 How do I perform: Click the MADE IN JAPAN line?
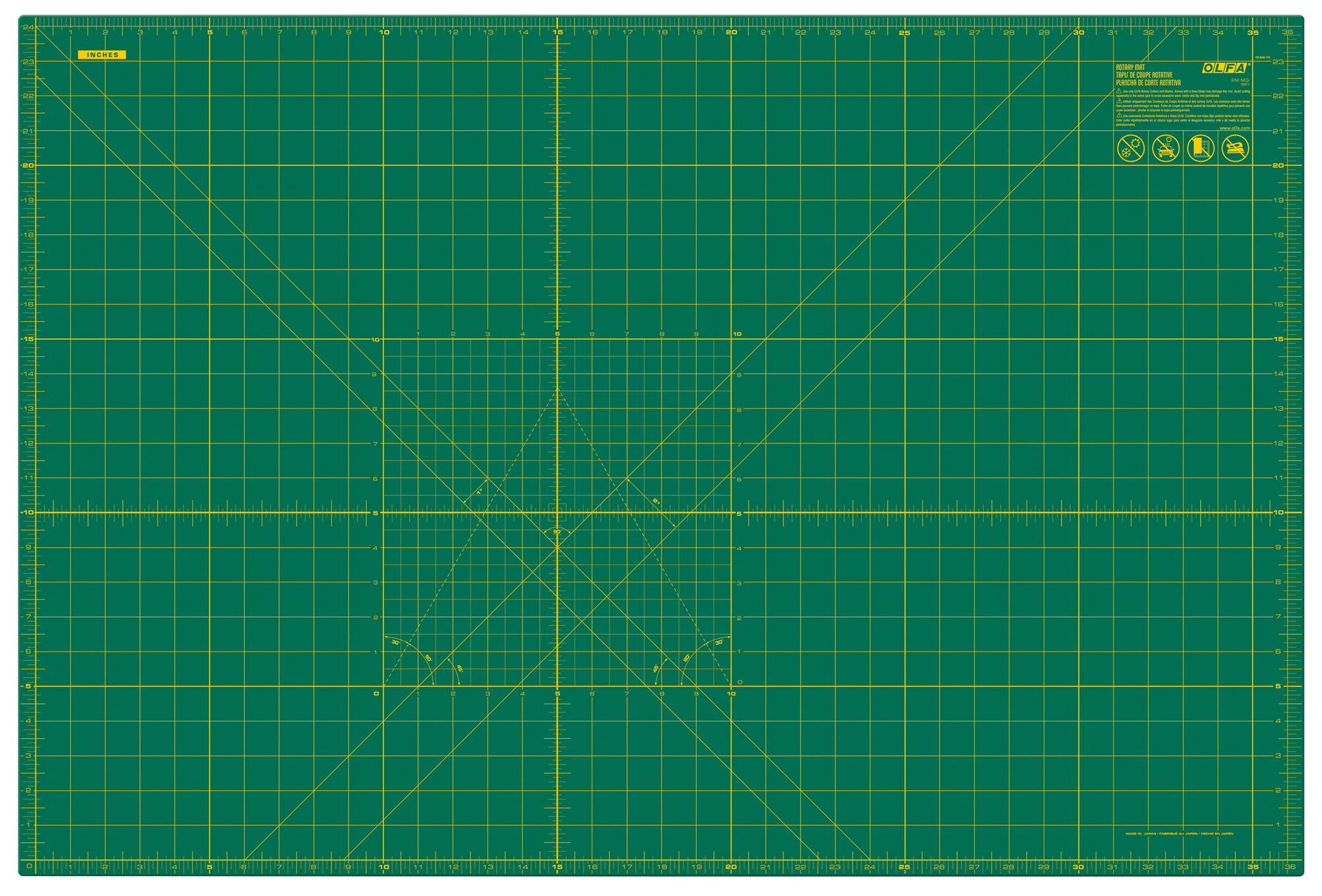pyautogui.click(x=1179, y=833)
